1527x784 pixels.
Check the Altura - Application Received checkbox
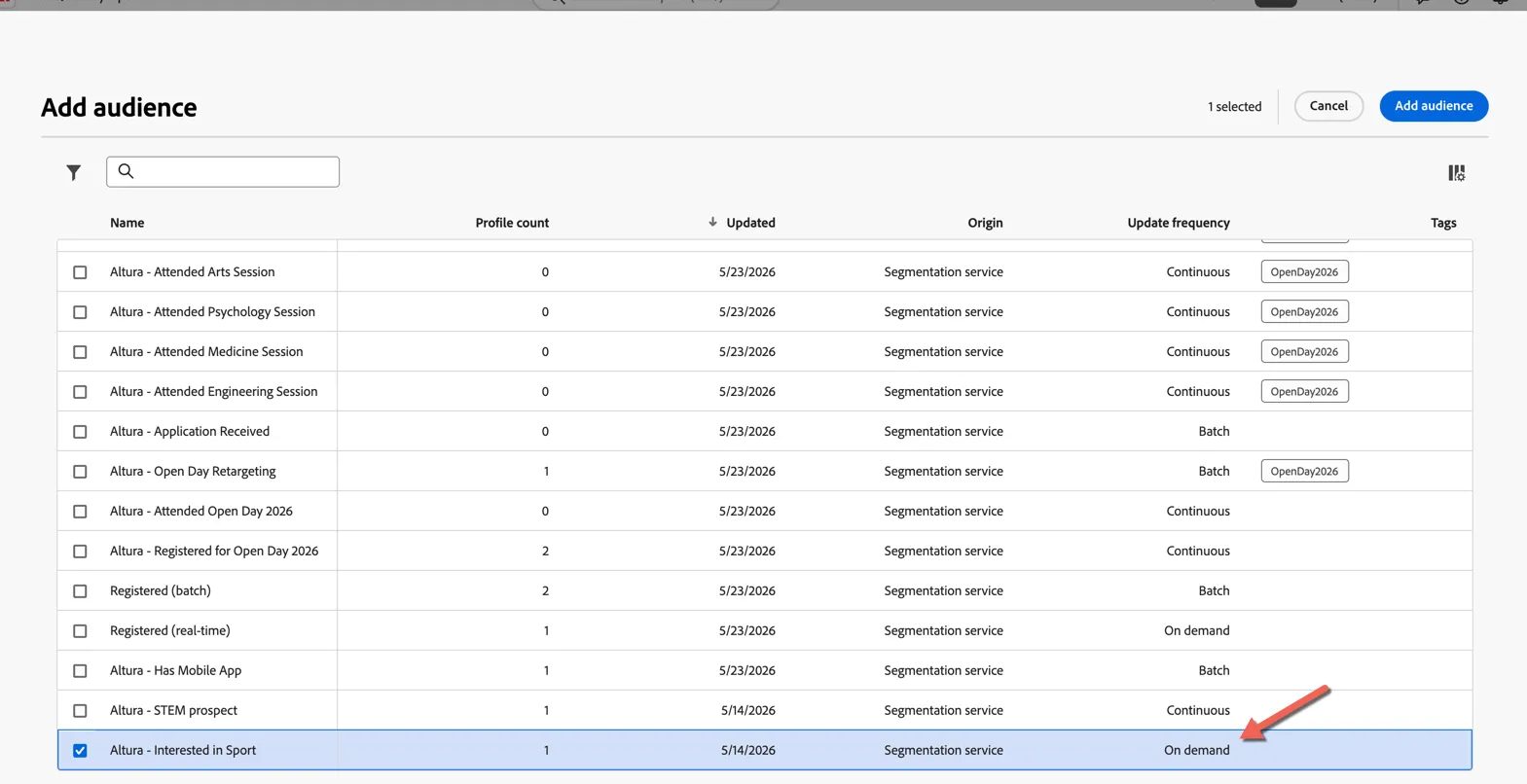coord(80,431)
